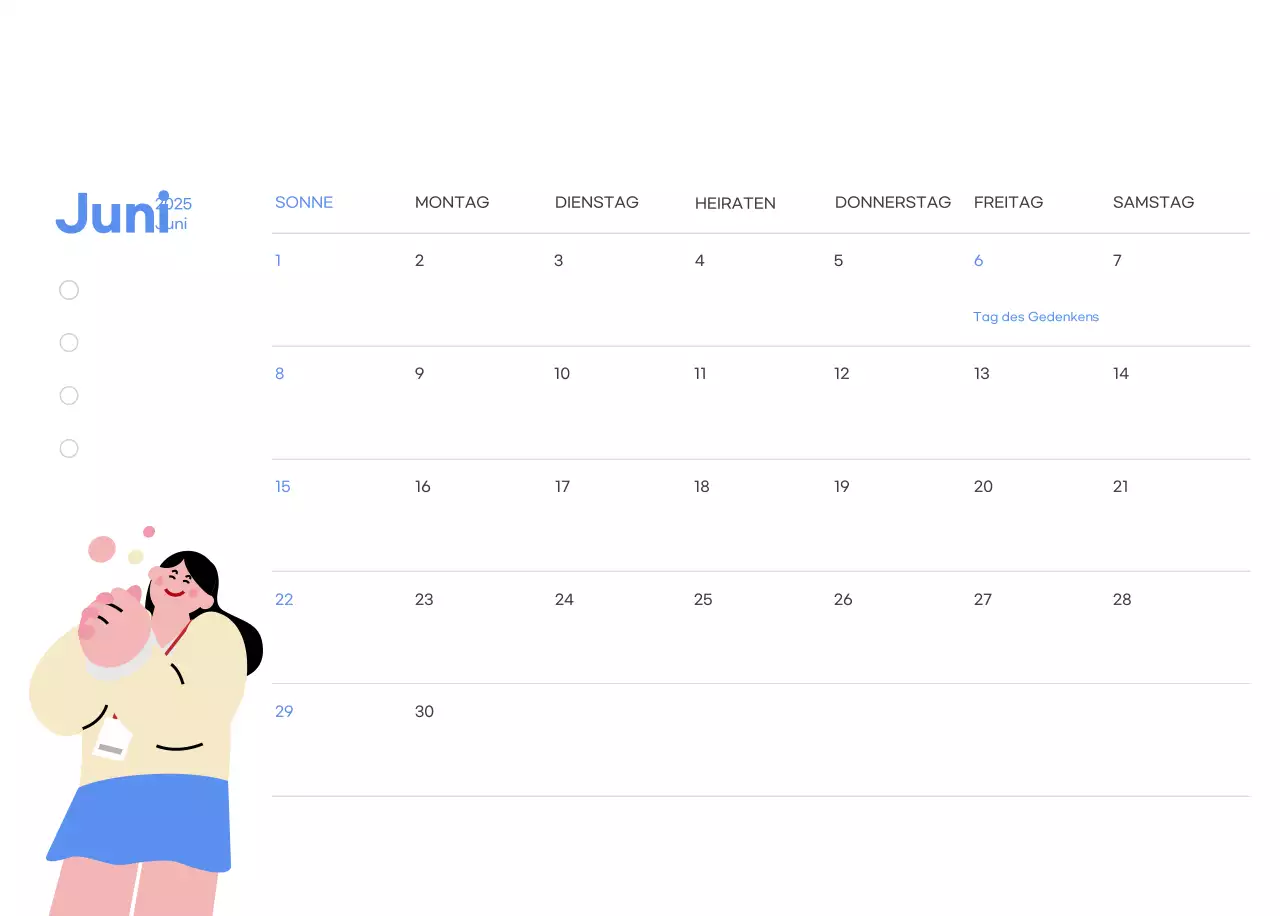Select the highlighted date 29
The width and height of the screenshot is (1280, 916).
(284, 711)
